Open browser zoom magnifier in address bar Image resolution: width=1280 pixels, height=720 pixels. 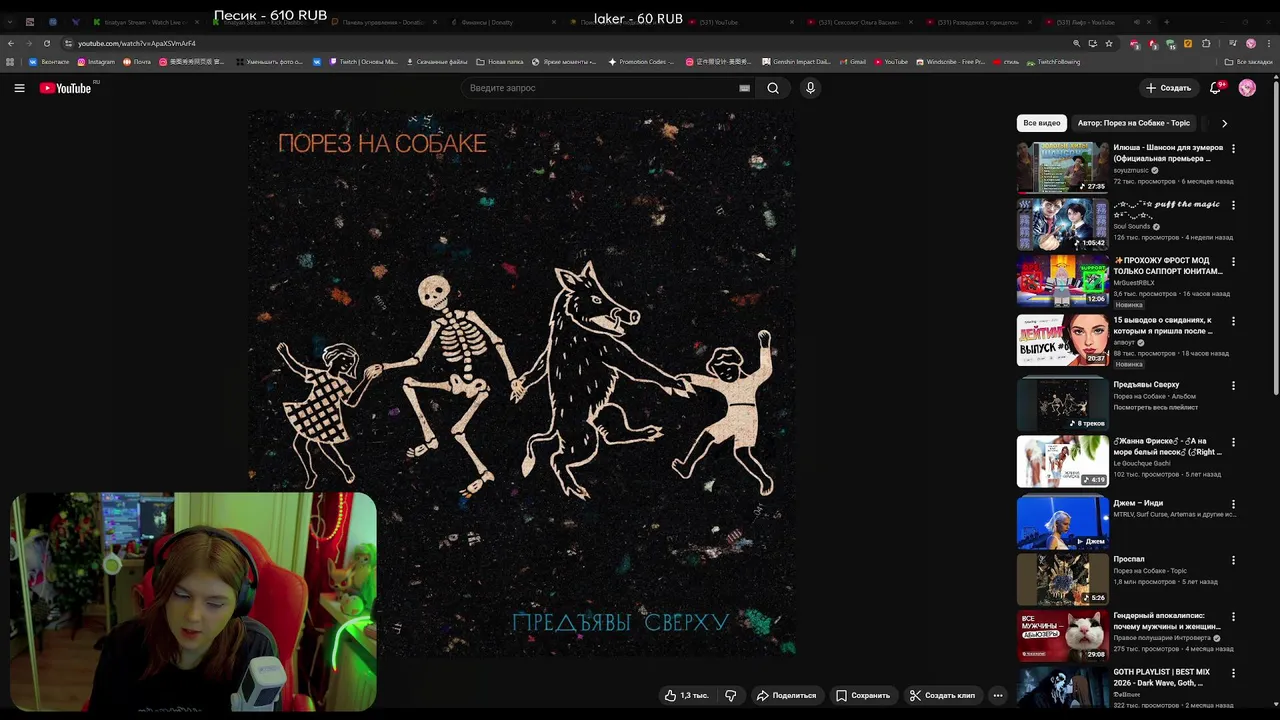[1076, 43]
